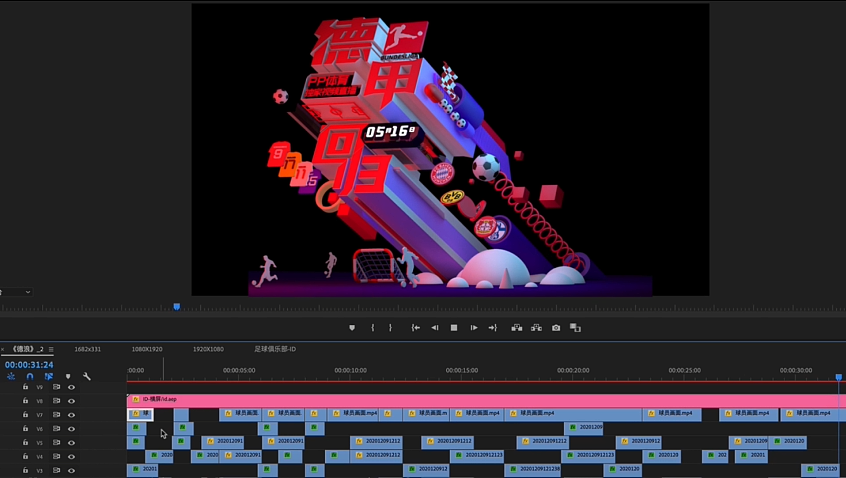Hide track V6 output with eye icon
This screenshot has height=478, width=846.
pyautogui.click(x=71, y=428)
